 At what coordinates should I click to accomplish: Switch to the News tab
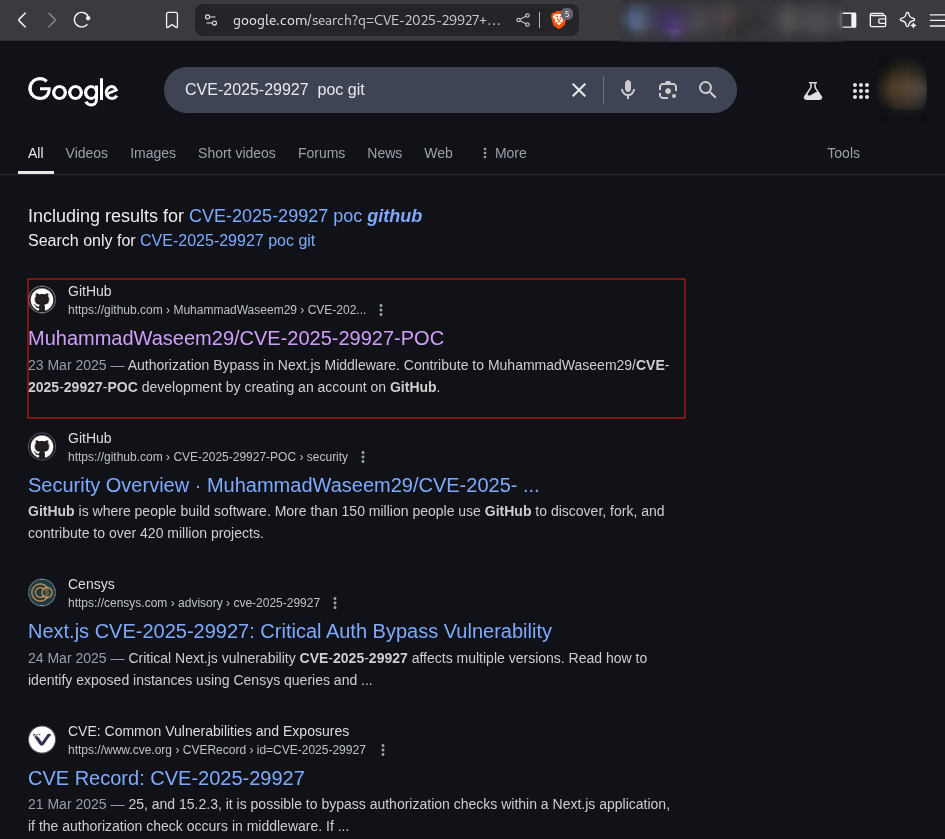(x=385, y=153)
